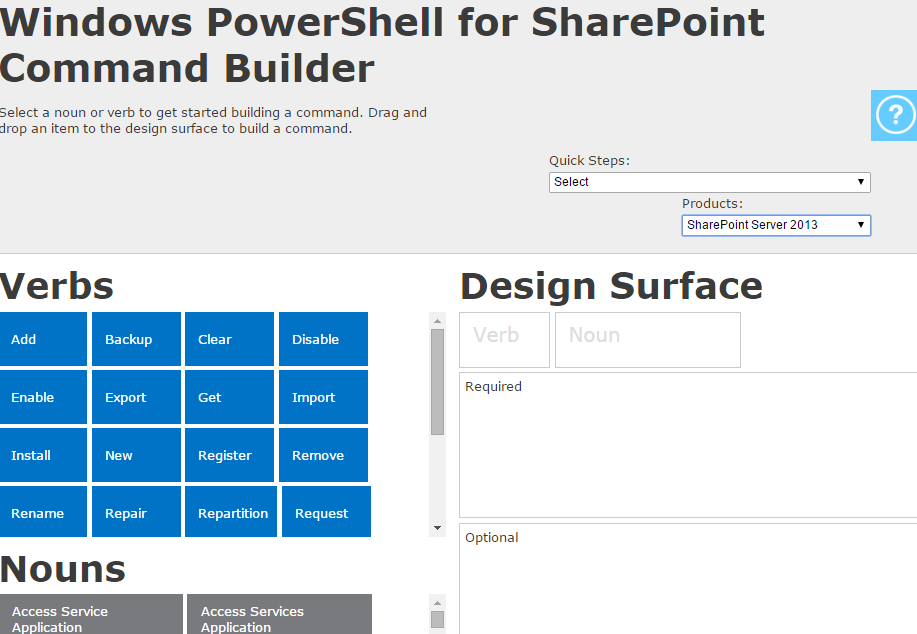Choose the Install verb tile
This screenshot has height=634, width=917.
coord(43,455)
